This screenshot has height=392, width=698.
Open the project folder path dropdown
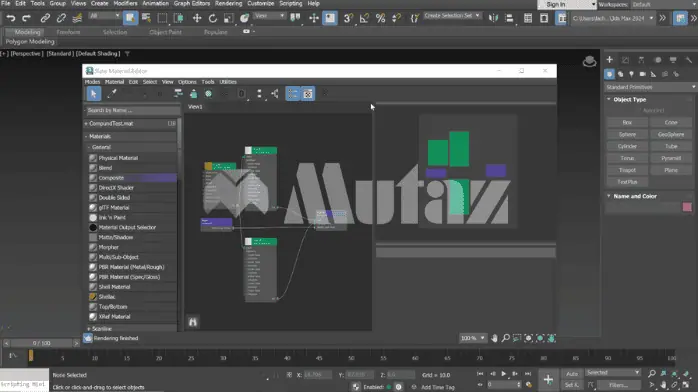[613, 18]
